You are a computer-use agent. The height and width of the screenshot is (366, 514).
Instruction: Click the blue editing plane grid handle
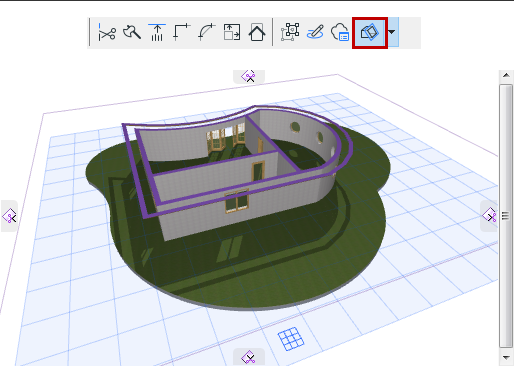291,339
